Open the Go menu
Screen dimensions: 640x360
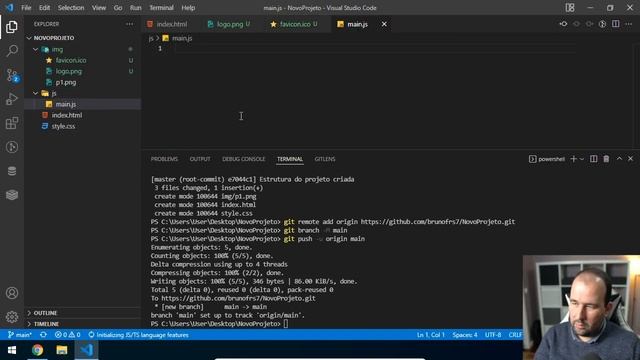pos(118,8)
